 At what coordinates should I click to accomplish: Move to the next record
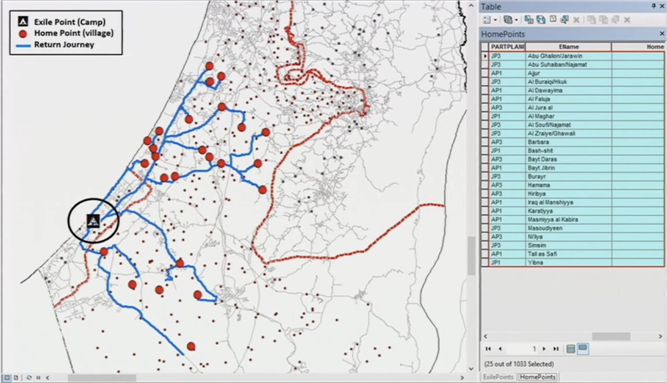tap(544, 349)
